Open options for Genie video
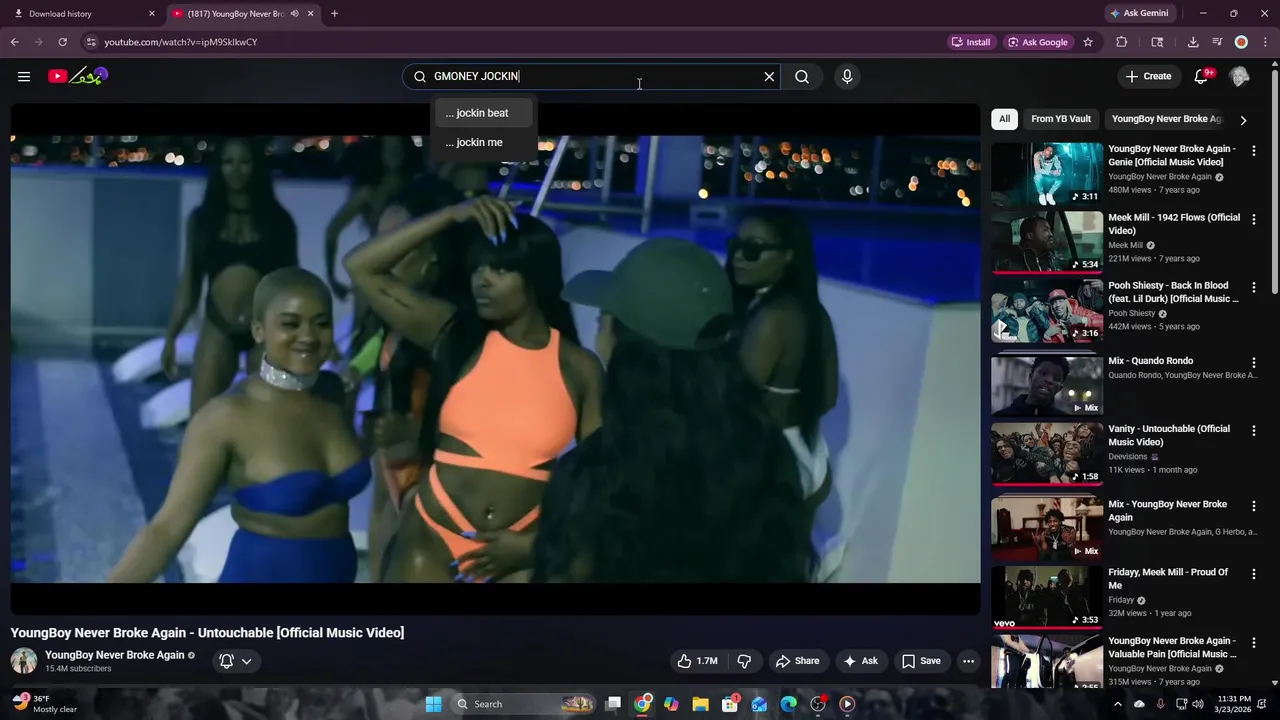This screenshot has height=720, width=1280. pos(1254,151)
